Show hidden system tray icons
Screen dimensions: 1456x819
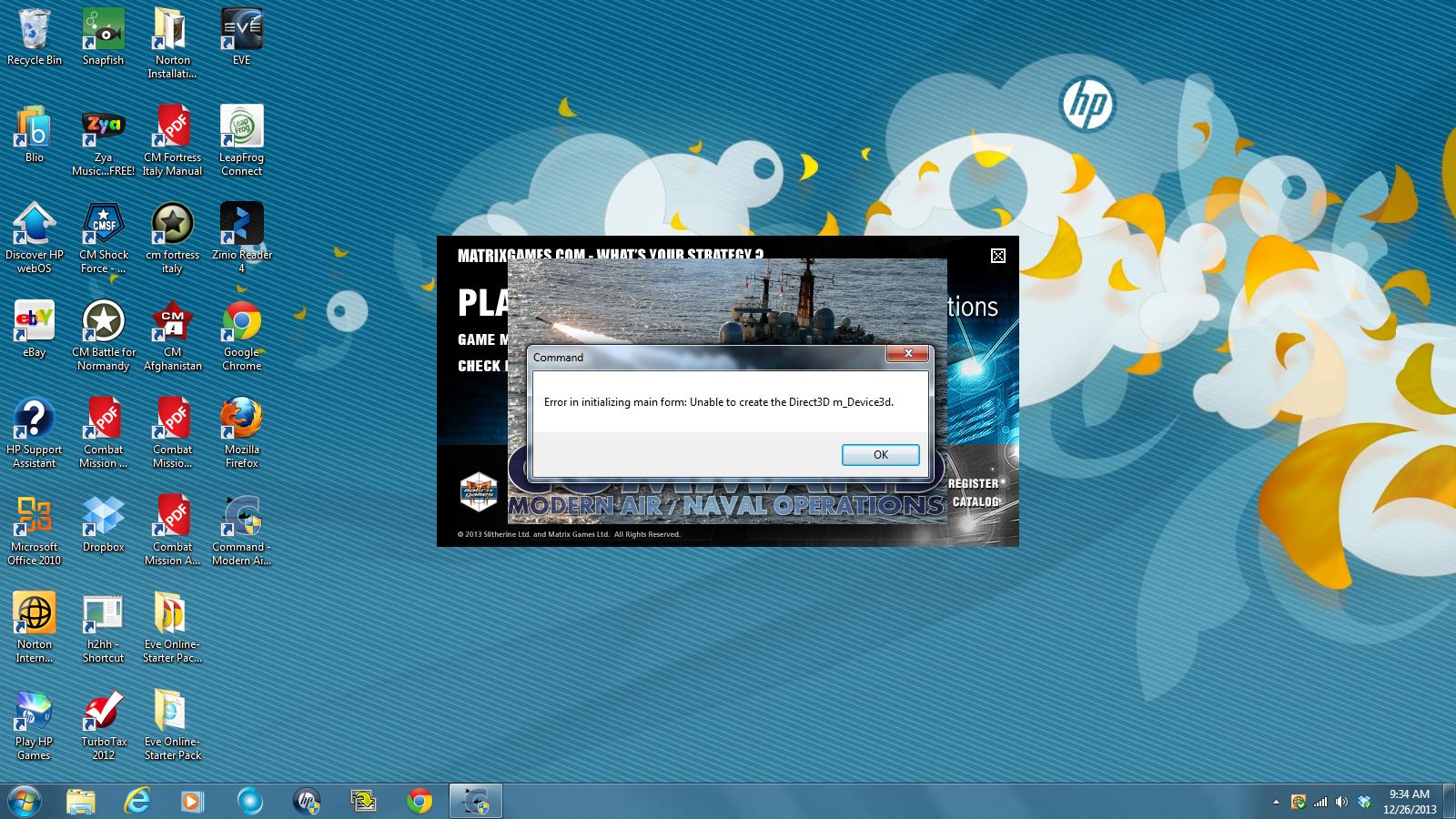1276,802
